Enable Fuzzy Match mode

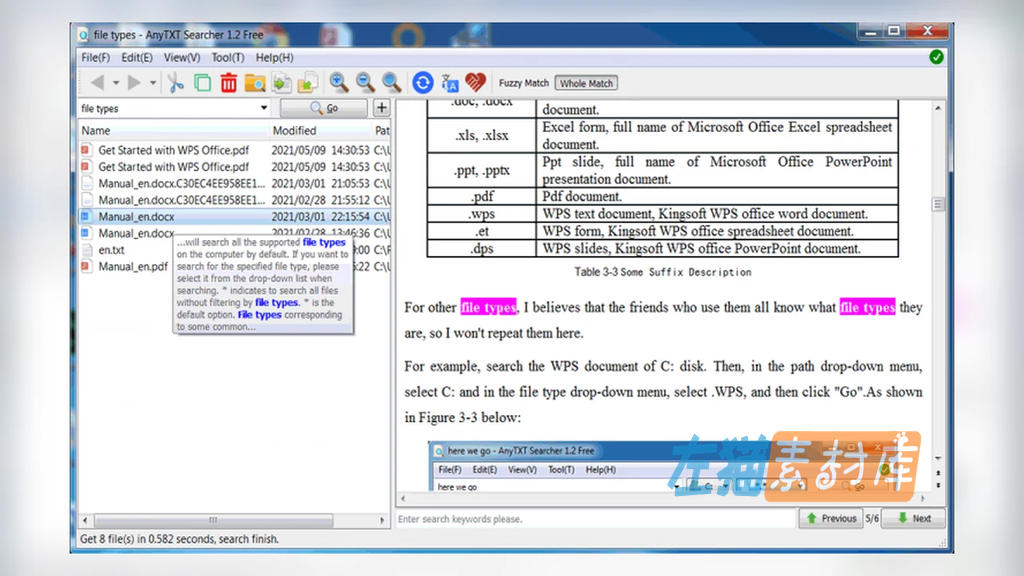[524, 83]
